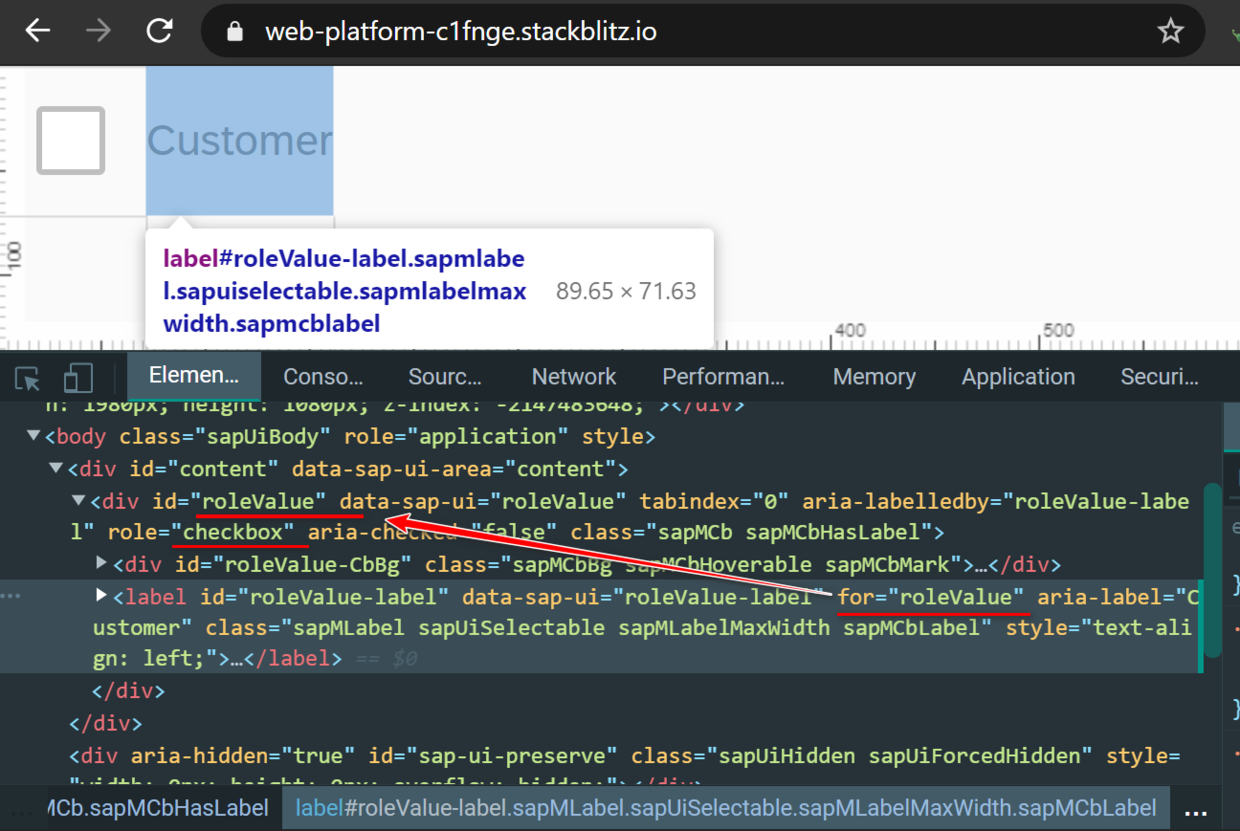Viewport: 1240px width, 831px height.
Task: Collapse the body element node
Action: (x=33, y=436)
